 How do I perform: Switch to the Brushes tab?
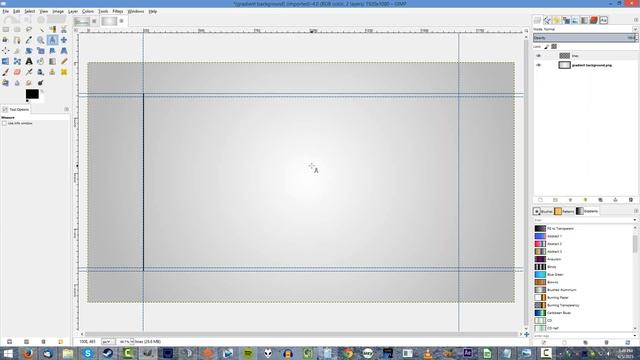(543, 211)
